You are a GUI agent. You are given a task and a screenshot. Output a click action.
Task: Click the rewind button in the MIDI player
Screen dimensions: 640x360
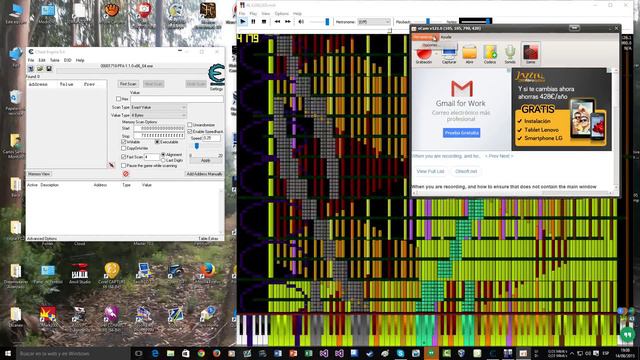277,22
